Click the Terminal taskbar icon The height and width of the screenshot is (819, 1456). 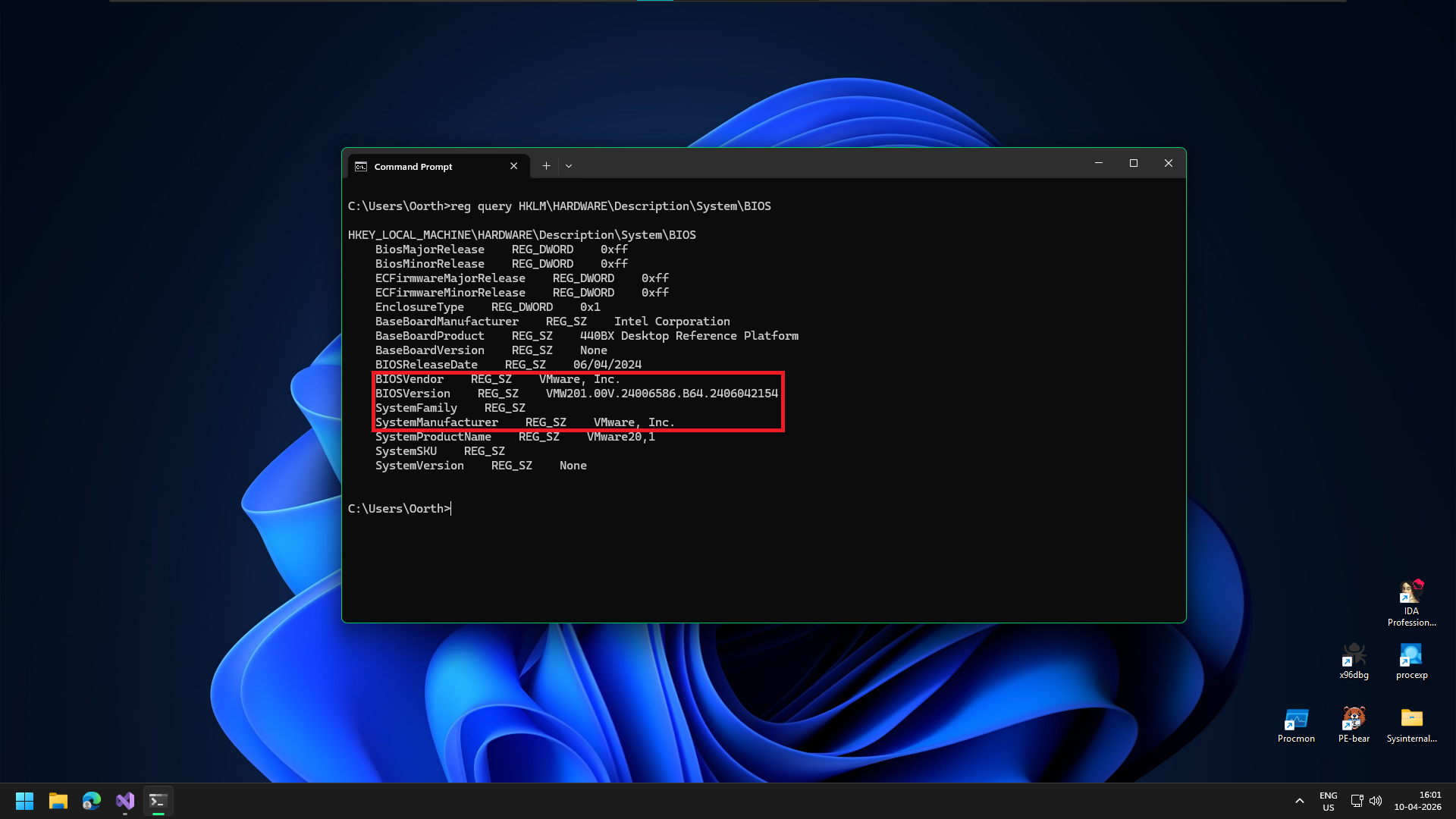point(158,801)
